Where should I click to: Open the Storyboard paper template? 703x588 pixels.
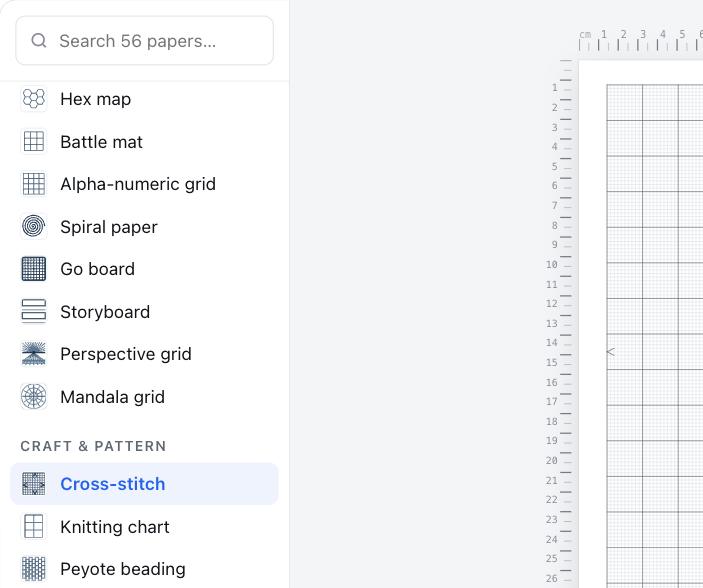pyautogui.click(x=144, y=312)
